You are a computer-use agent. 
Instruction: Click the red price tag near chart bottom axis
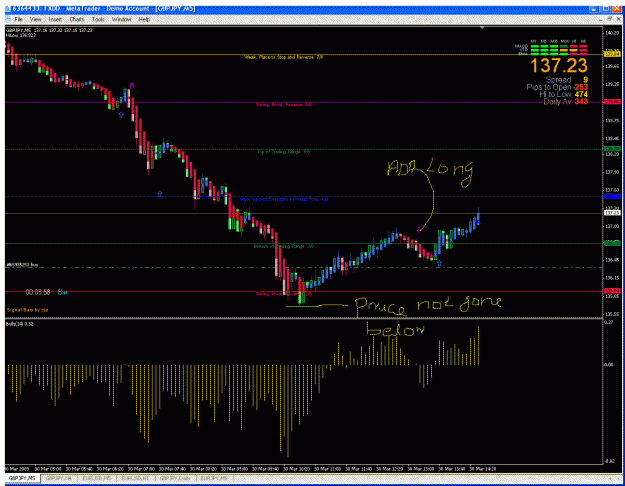[612, 291]
